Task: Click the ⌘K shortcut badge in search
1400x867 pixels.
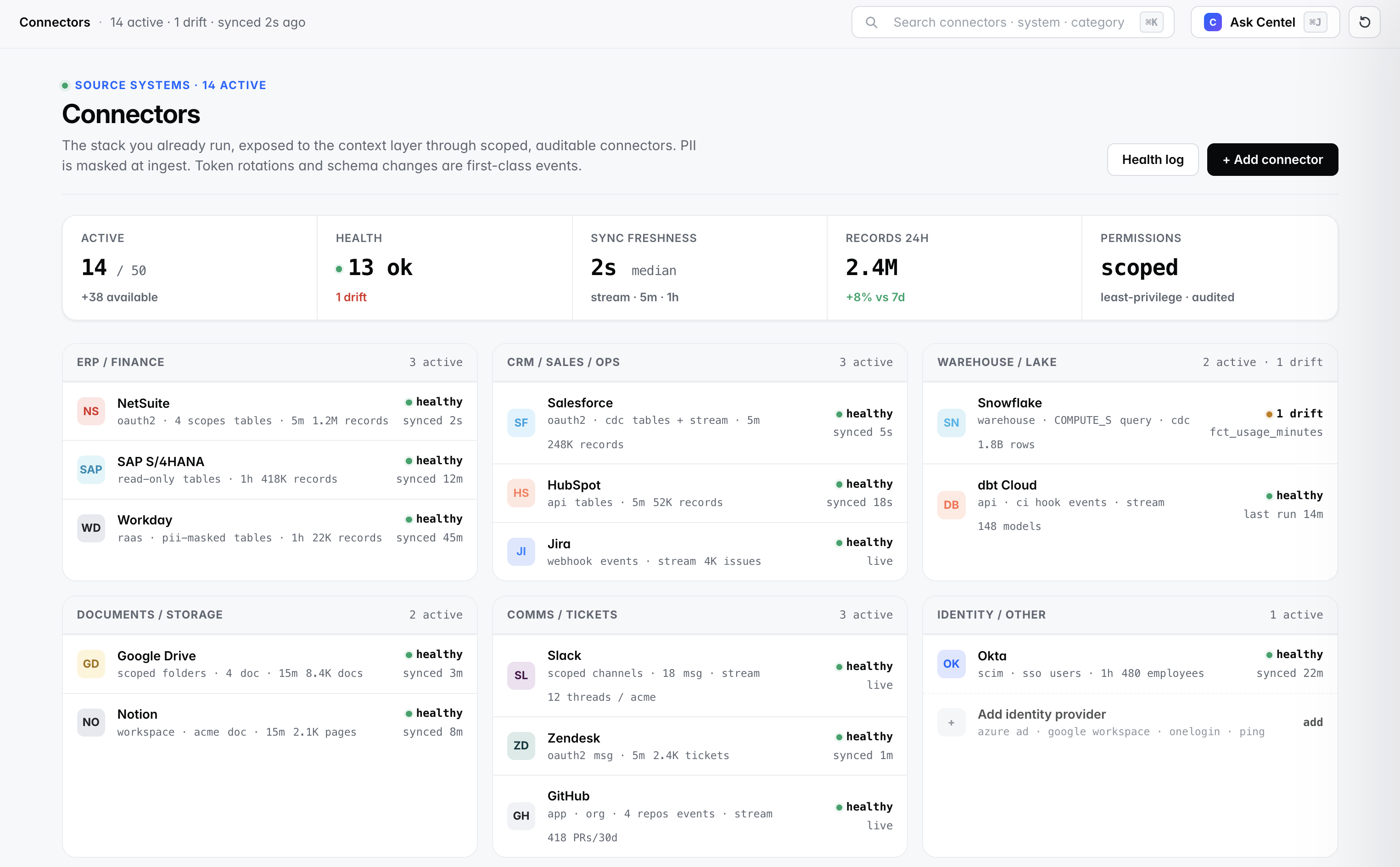Action: [1151, 23]
